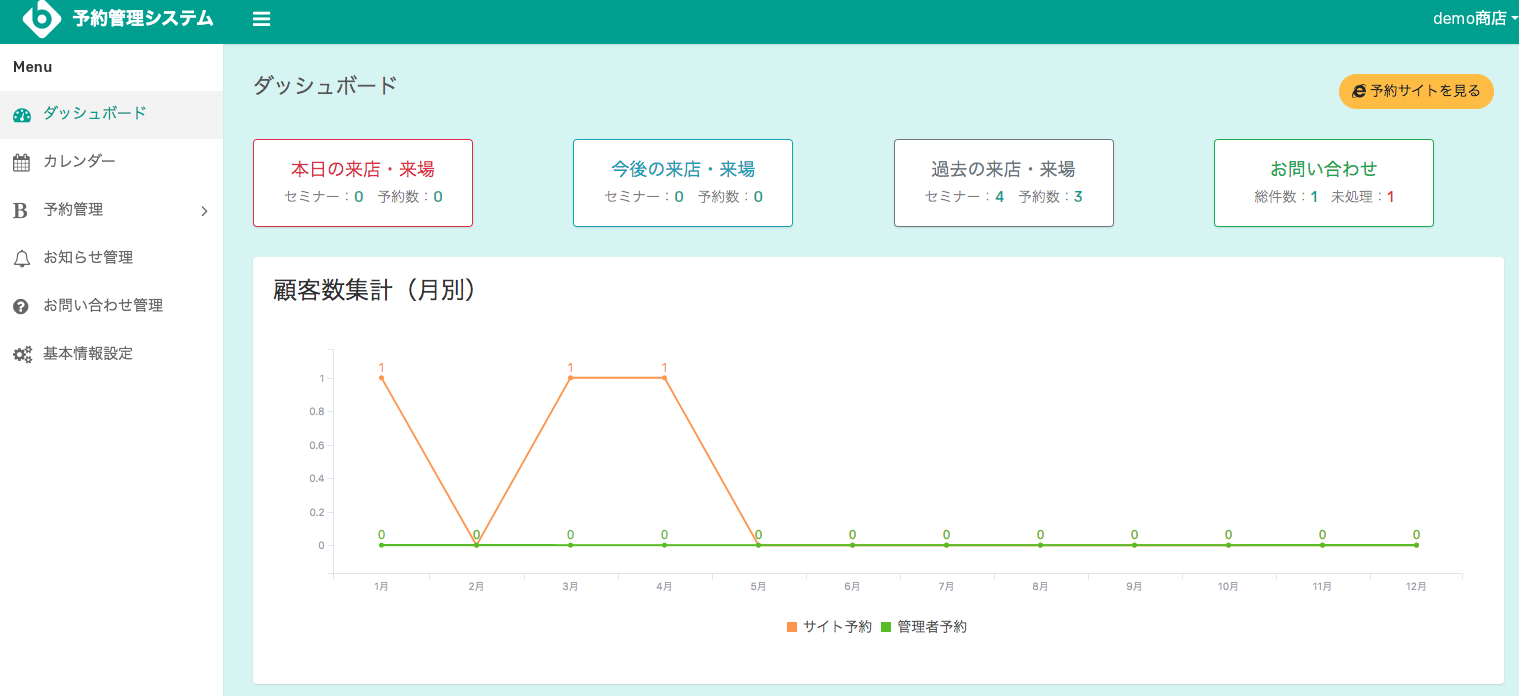
Task: Open カレンダー menu item
Action: click(111, 162)
